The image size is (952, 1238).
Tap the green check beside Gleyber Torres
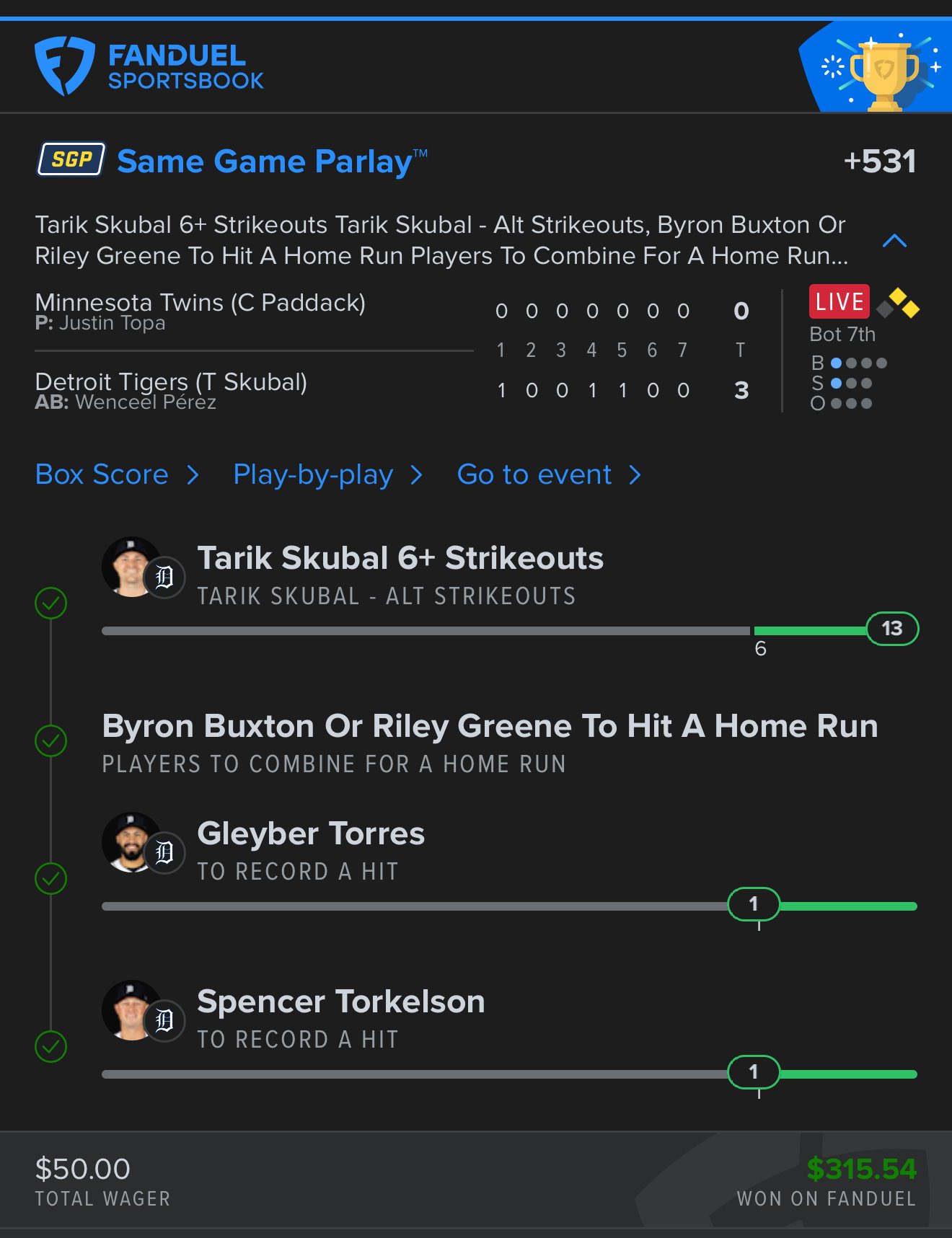(x=51, y=878)
